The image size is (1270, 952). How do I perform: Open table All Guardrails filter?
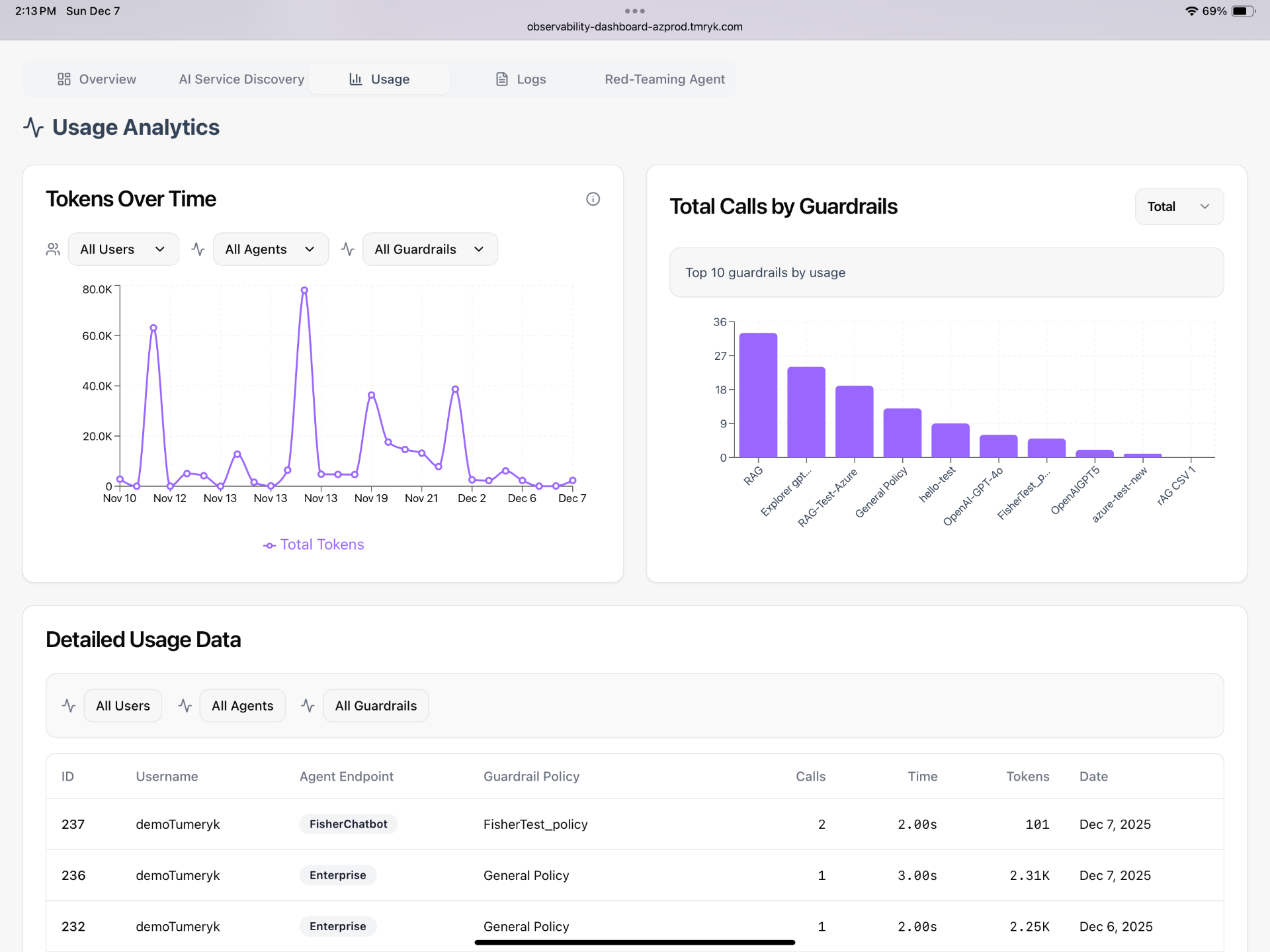pos(376,705)
